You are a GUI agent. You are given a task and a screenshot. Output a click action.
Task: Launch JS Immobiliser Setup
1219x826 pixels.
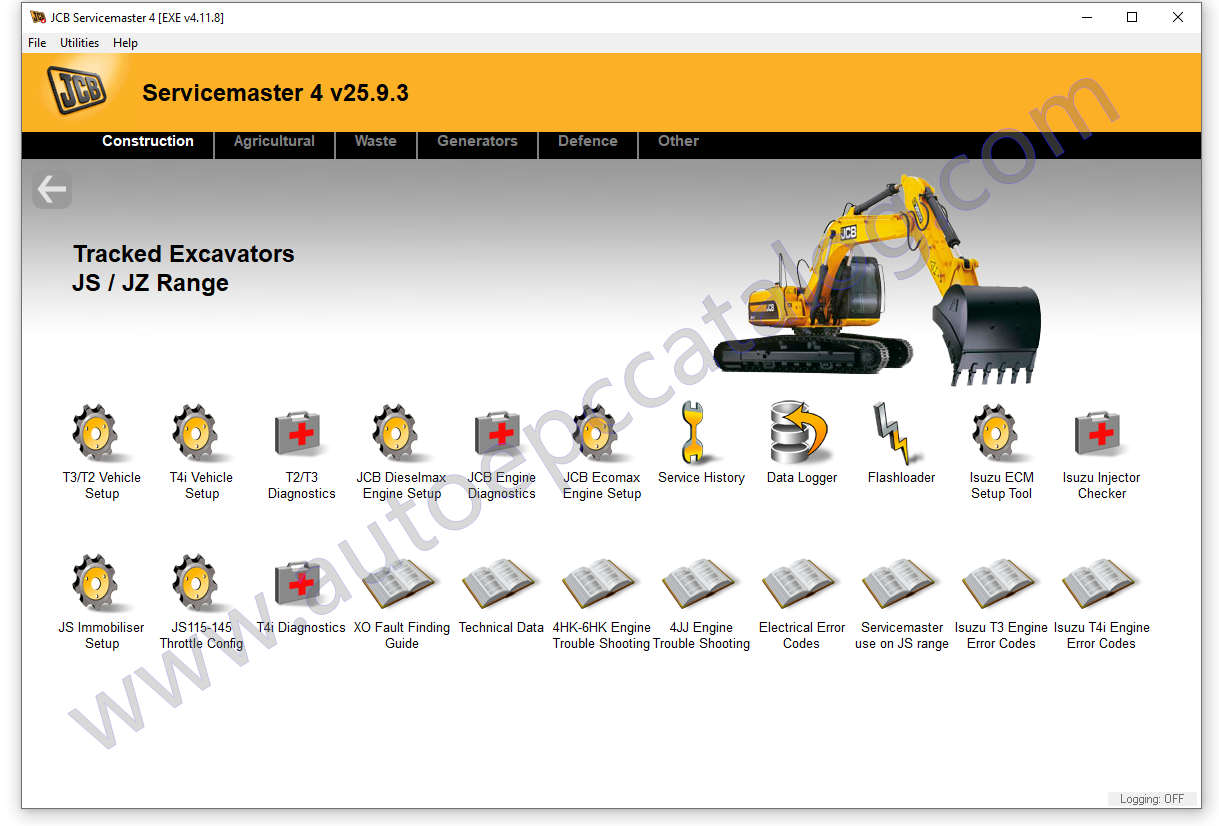100,585
